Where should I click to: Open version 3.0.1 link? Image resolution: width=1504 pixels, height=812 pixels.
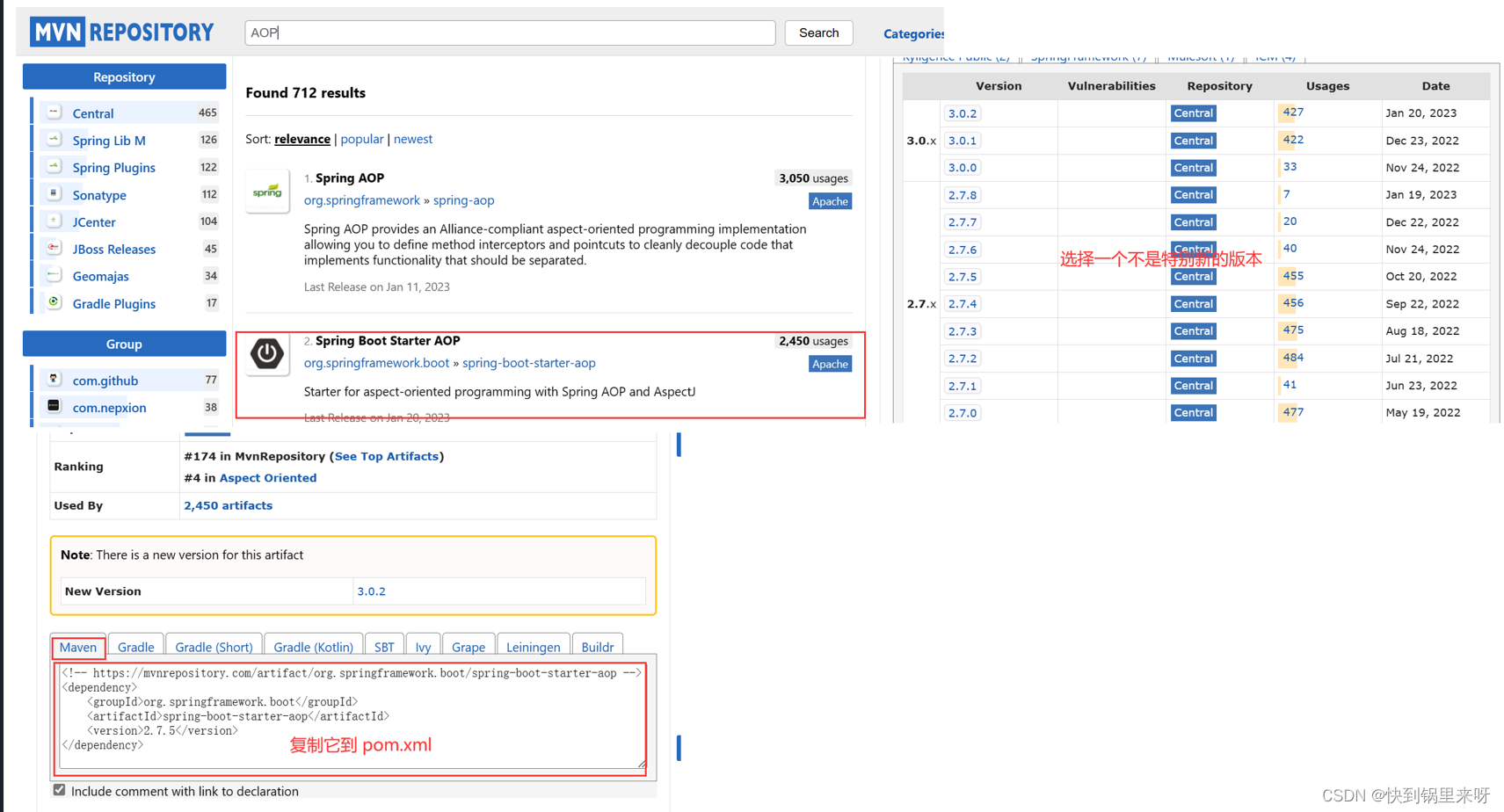click(963, 141)
